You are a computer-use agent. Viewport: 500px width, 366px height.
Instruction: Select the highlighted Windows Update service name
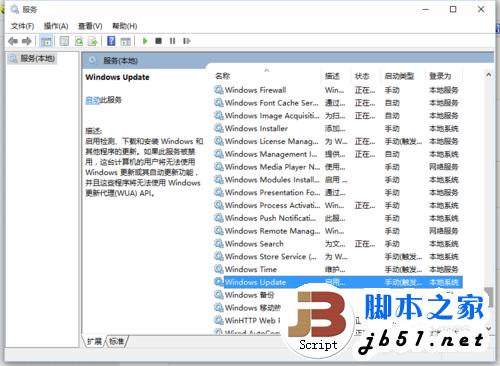pyautogui.click(x=255, y=282)
